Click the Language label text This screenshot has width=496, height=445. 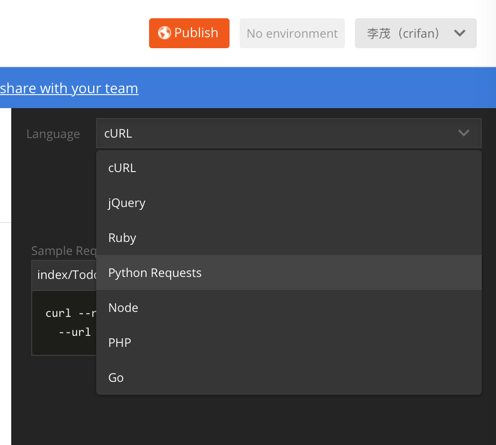tap(53, 134)
